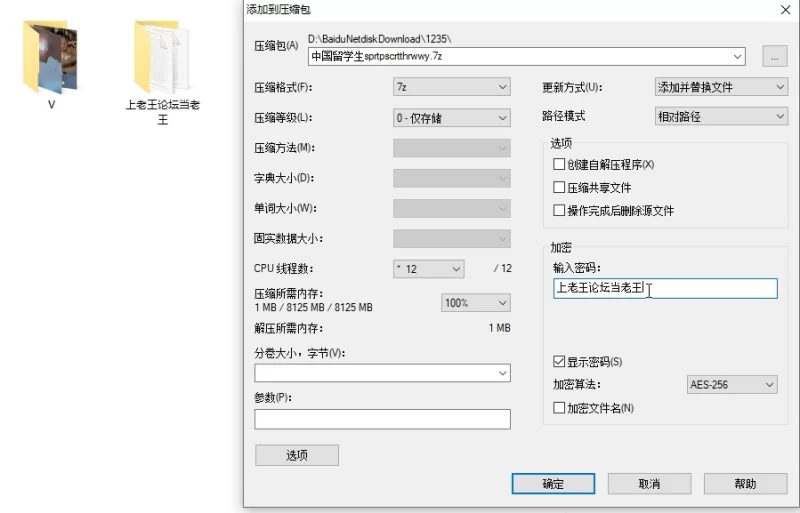
Task: Expand the 压缩格式 7z dropdown
Action: coord(452,87)
